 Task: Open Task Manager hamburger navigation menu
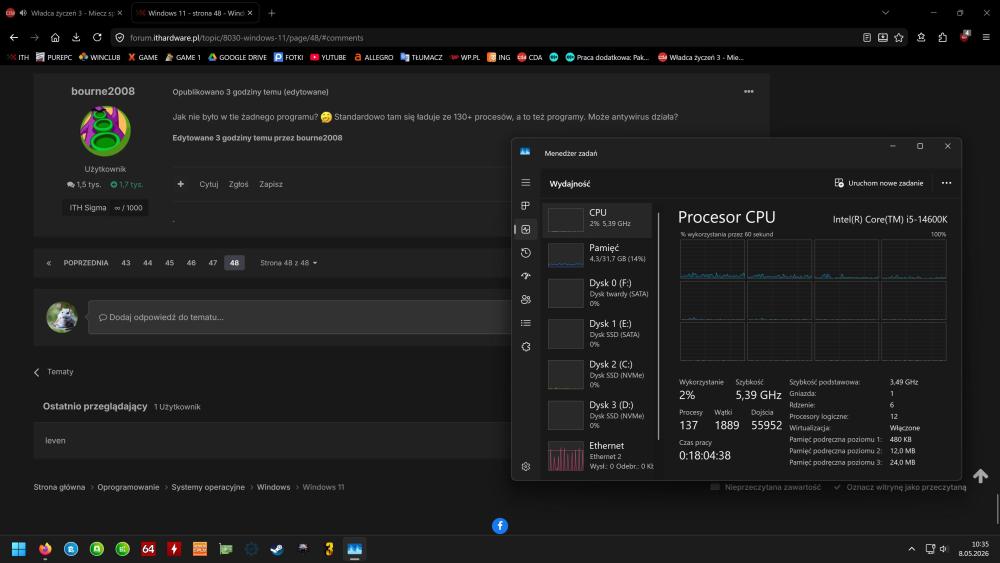tap(526, 183)
